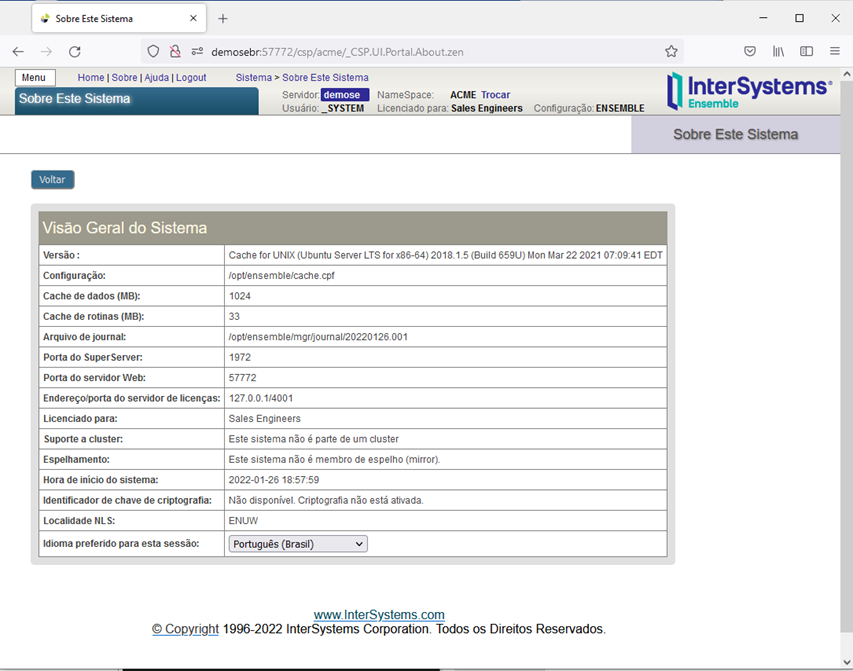Click the mirror status text
Screen dimensions: 853x671
[x=335, y=459]
